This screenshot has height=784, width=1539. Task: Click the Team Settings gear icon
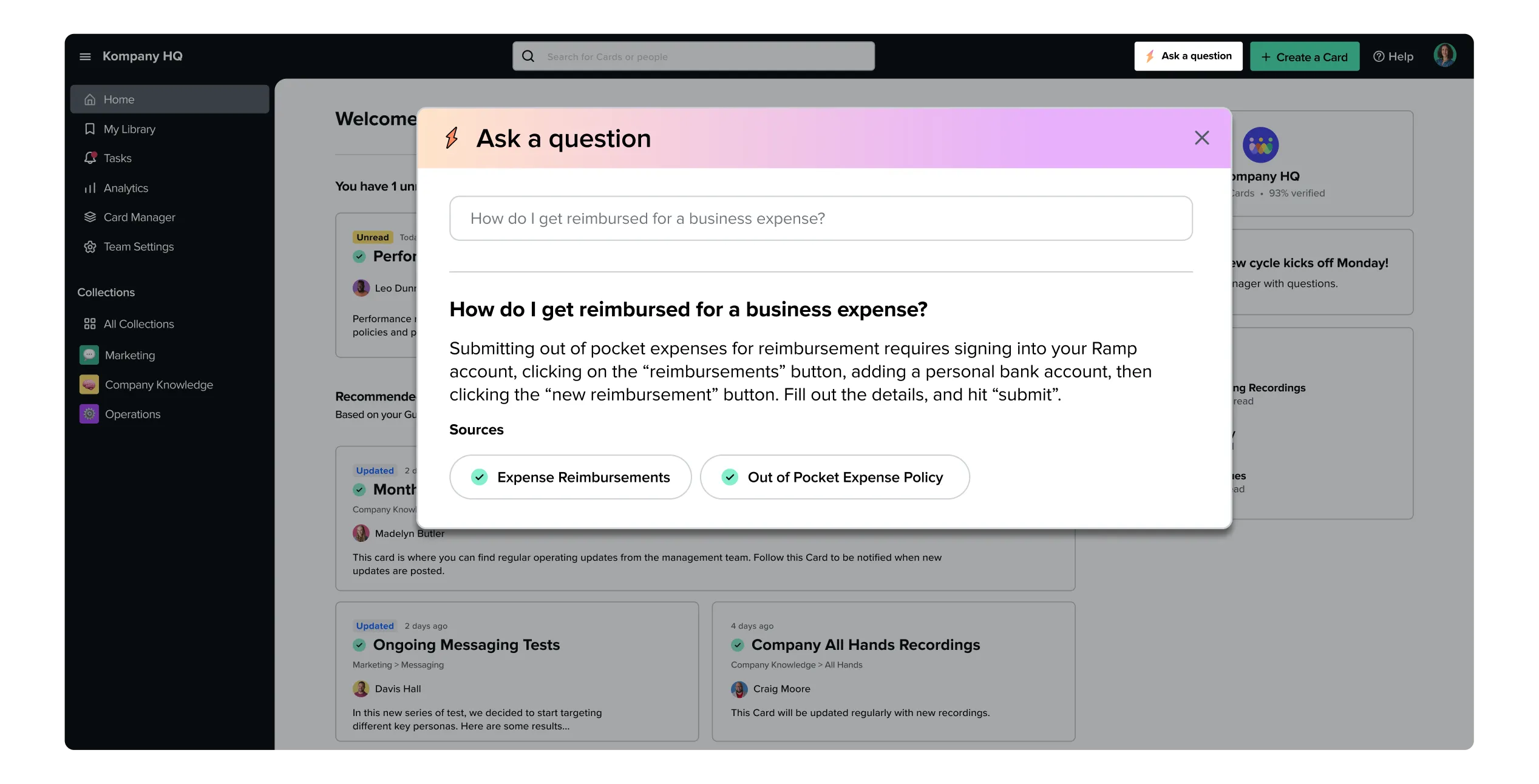pyautogui.click(x=89, y=246)
